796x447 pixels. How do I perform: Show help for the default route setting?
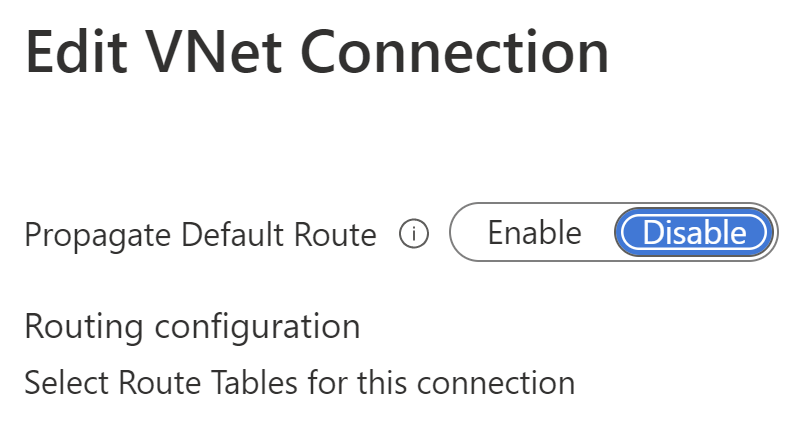point(414,235)
